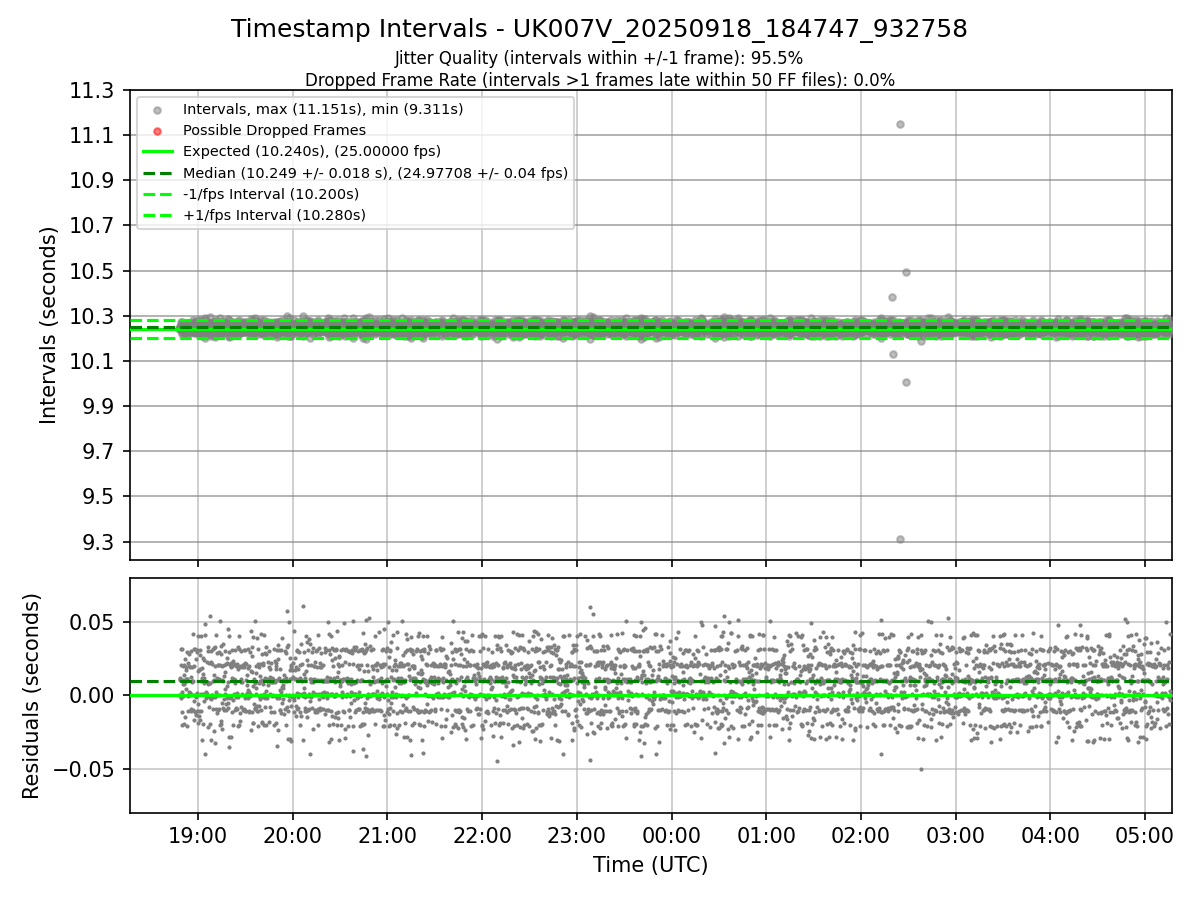The height and width of the screenshot is (900, 1200).
Task: Click the 03:00 x-axis tick label
Action: tap(955, 833)
